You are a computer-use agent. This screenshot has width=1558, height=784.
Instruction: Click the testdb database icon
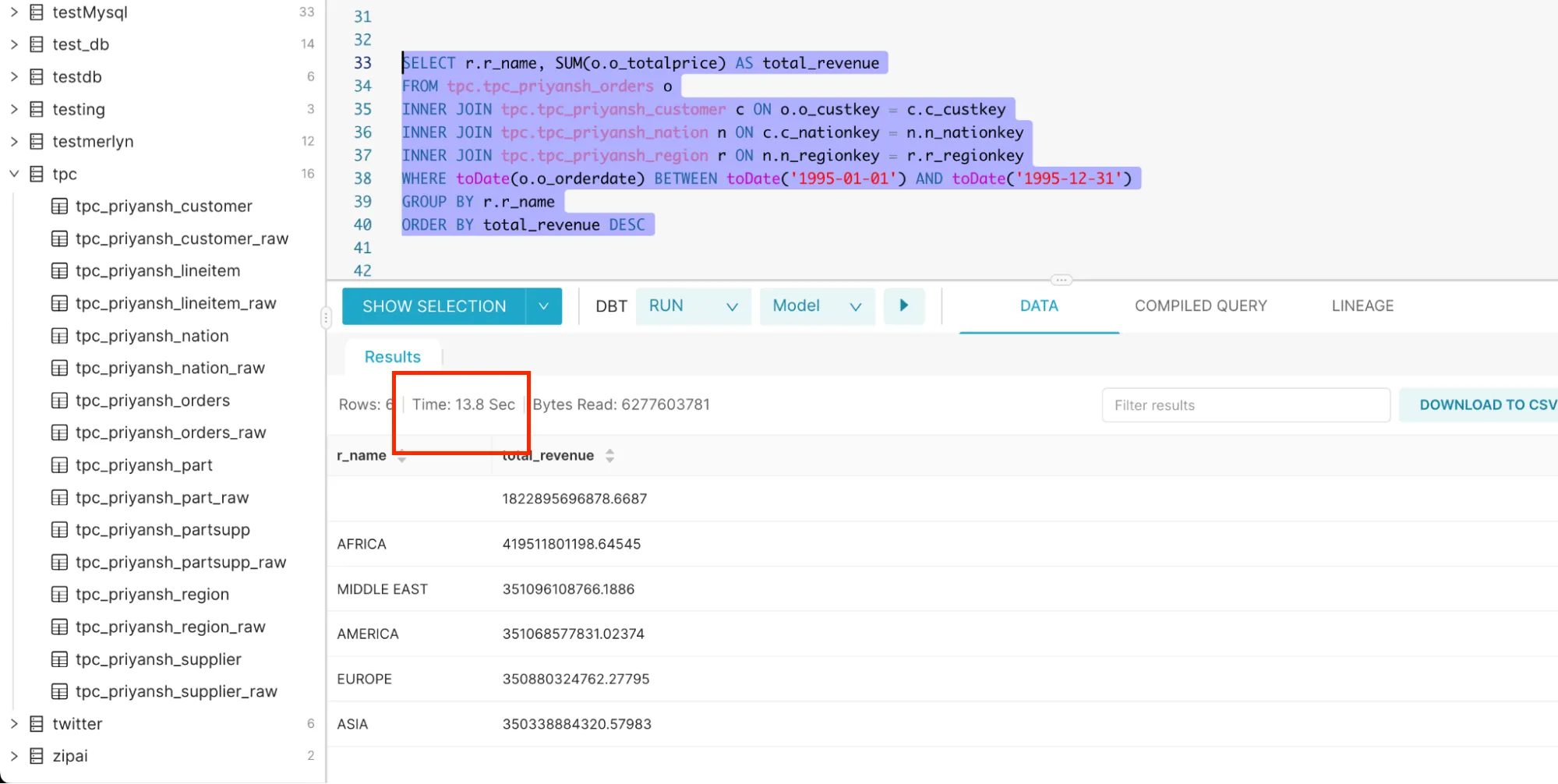point(37,76)
